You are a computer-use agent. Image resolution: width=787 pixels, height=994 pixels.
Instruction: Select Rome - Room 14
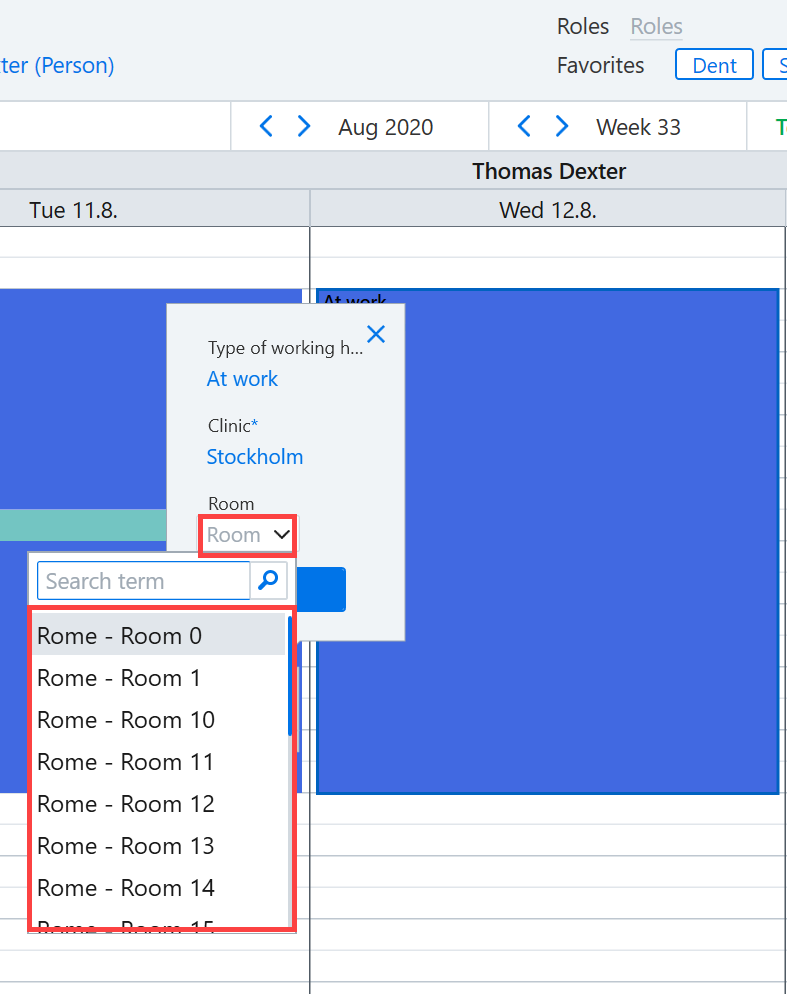pyautogui.click(x=159, y=888)
